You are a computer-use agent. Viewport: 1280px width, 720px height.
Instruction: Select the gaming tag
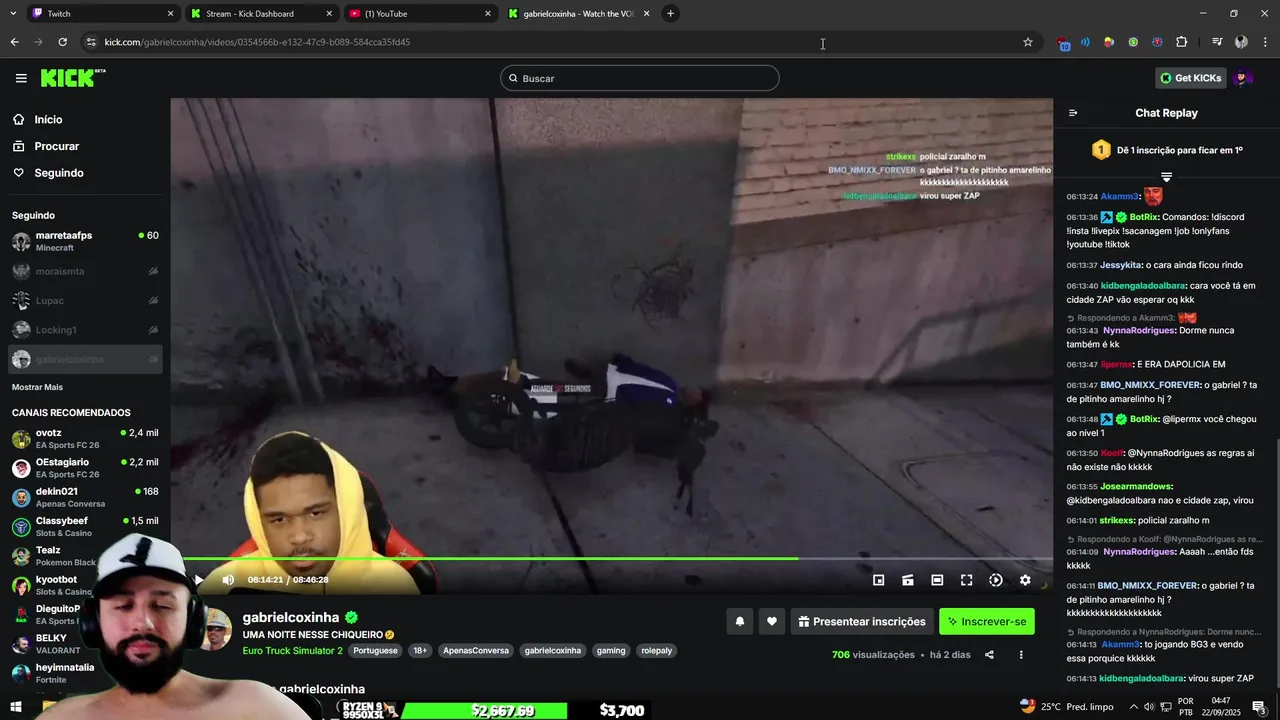click(x=611, y=651)
